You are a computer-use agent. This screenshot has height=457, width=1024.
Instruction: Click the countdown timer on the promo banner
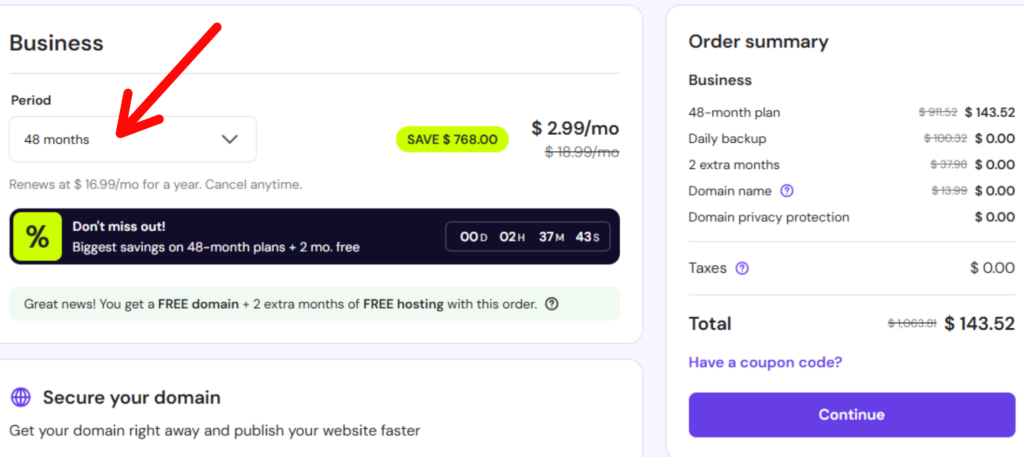[x=527, y=237]
